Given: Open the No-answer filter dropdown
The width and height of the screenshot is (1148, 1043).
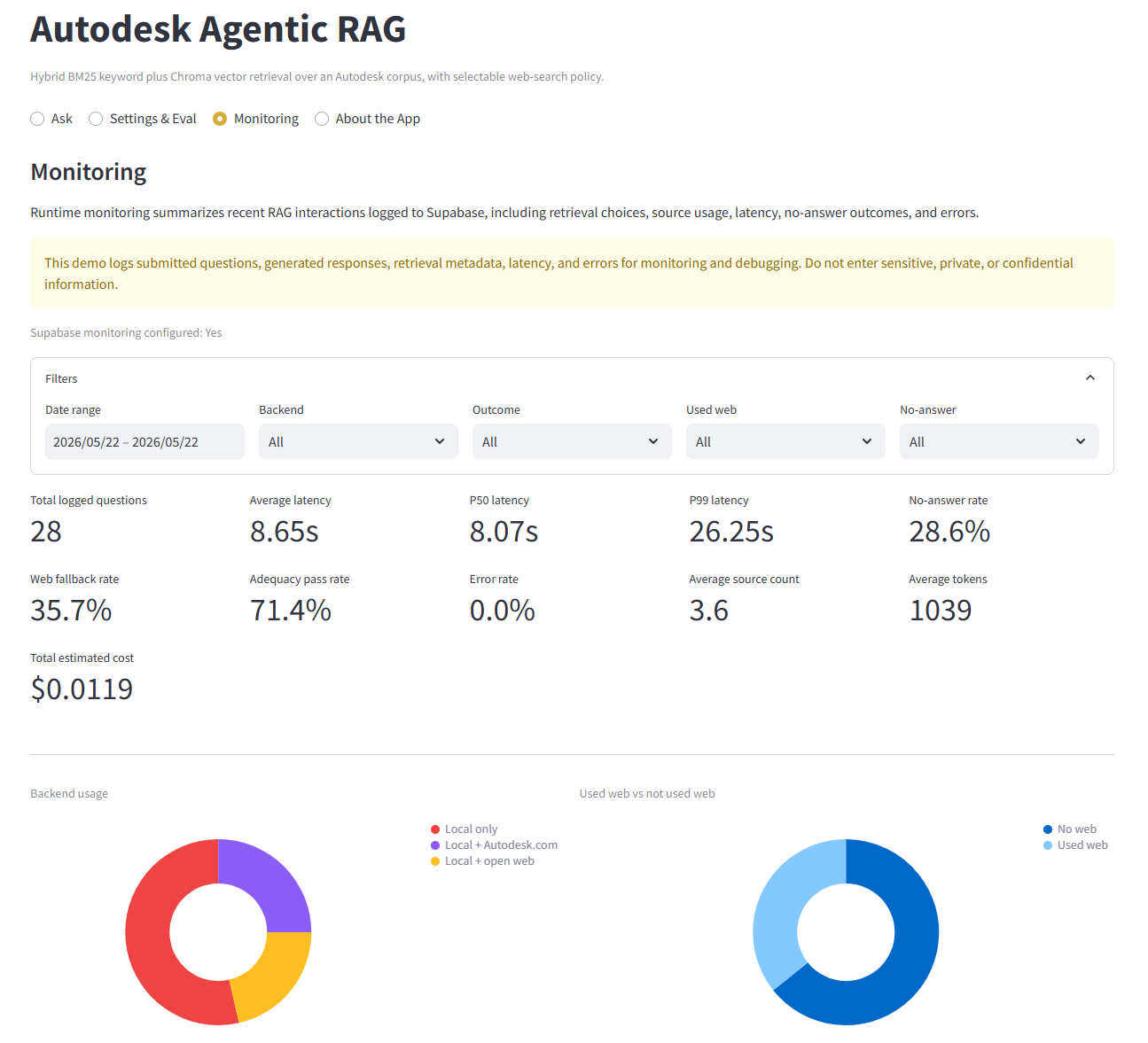Looking at the screenshot, I should tap(999, 441).
